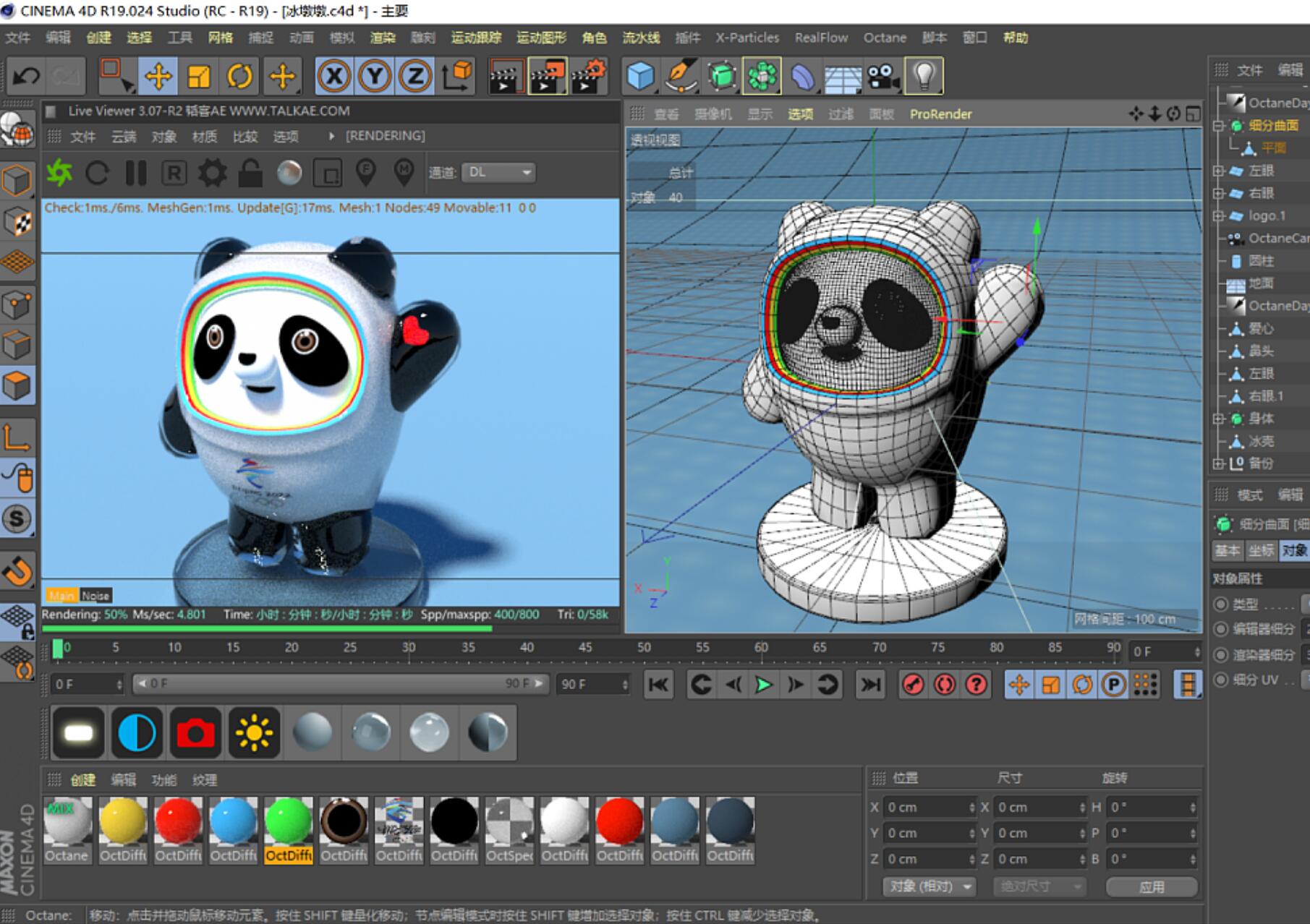Toggle clay mode sphere in Live Viewer

[x=289, y=173]
